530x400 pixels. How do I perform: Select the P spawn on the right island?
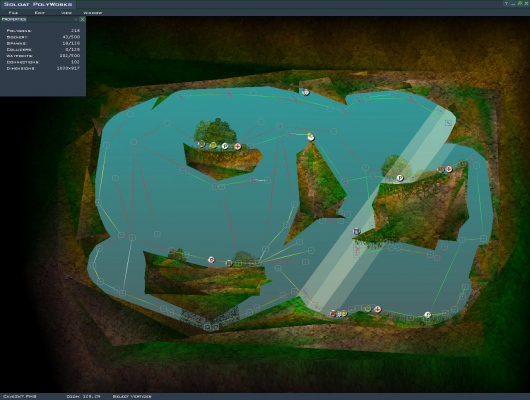coord(400,178)
